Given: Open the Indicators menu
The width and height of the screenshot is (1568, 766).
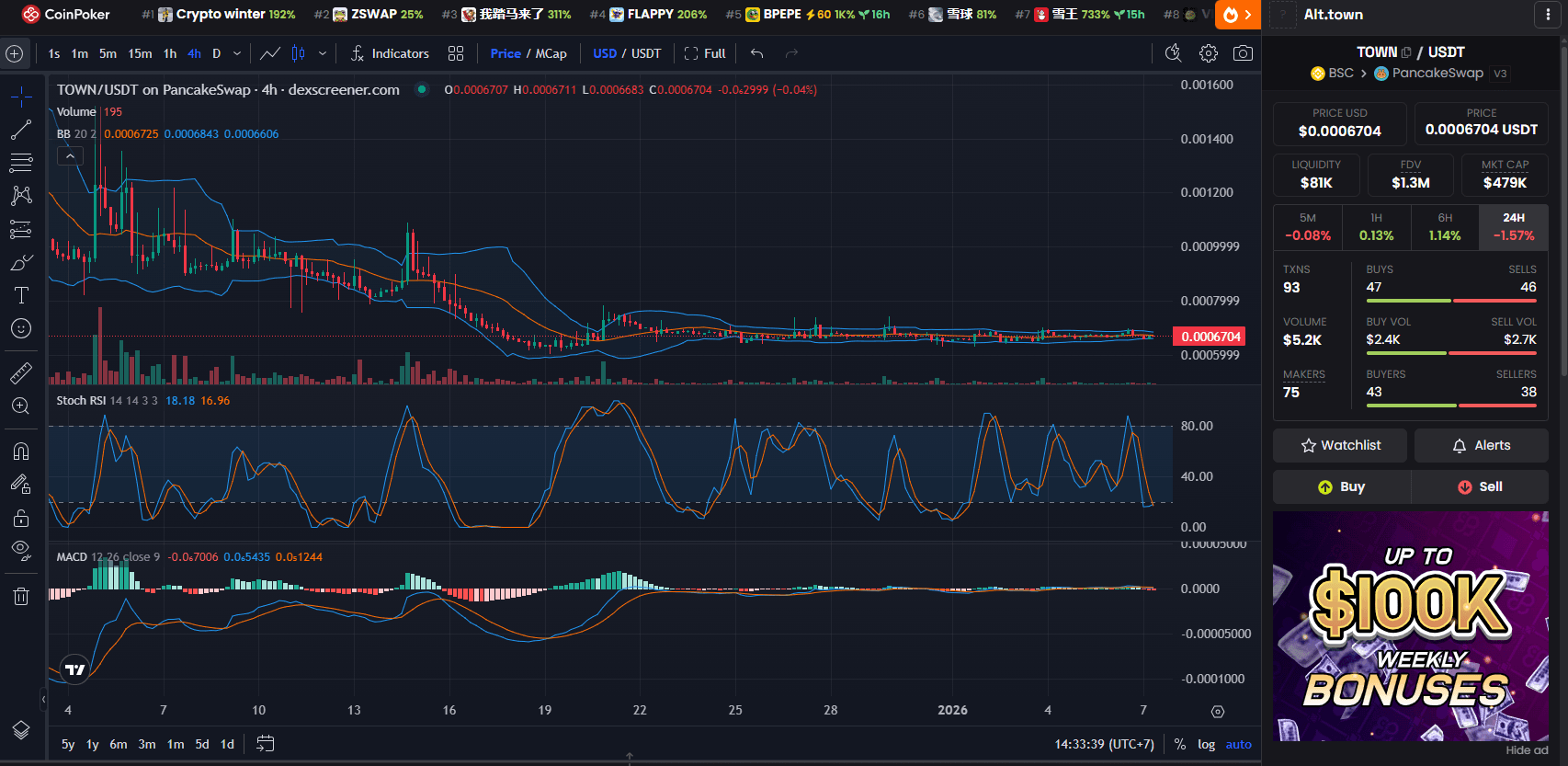Looking at the screenshot, I should [390, 53].
